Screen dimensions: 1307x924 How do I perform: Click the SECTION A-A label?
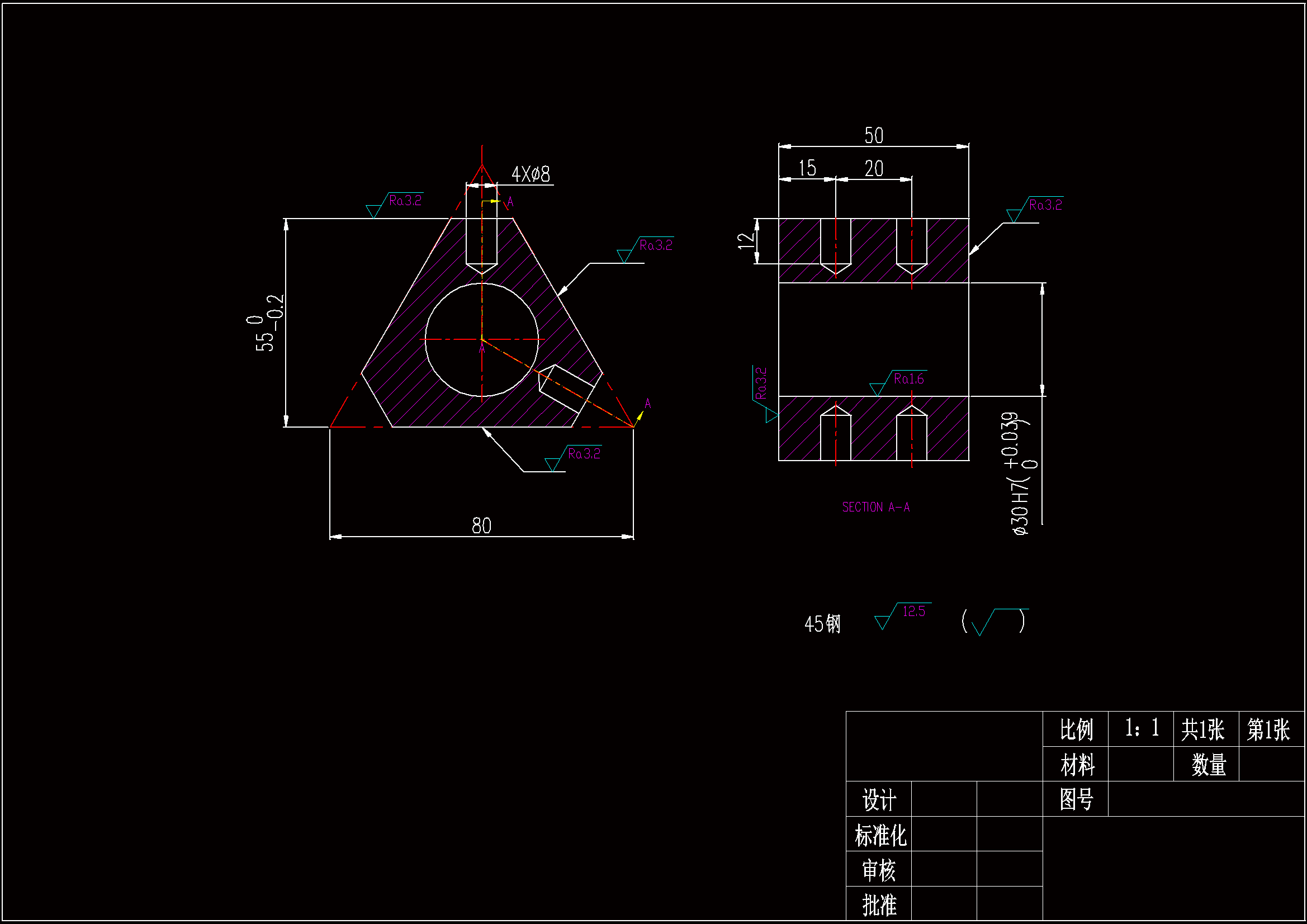(x=875, y=507)
